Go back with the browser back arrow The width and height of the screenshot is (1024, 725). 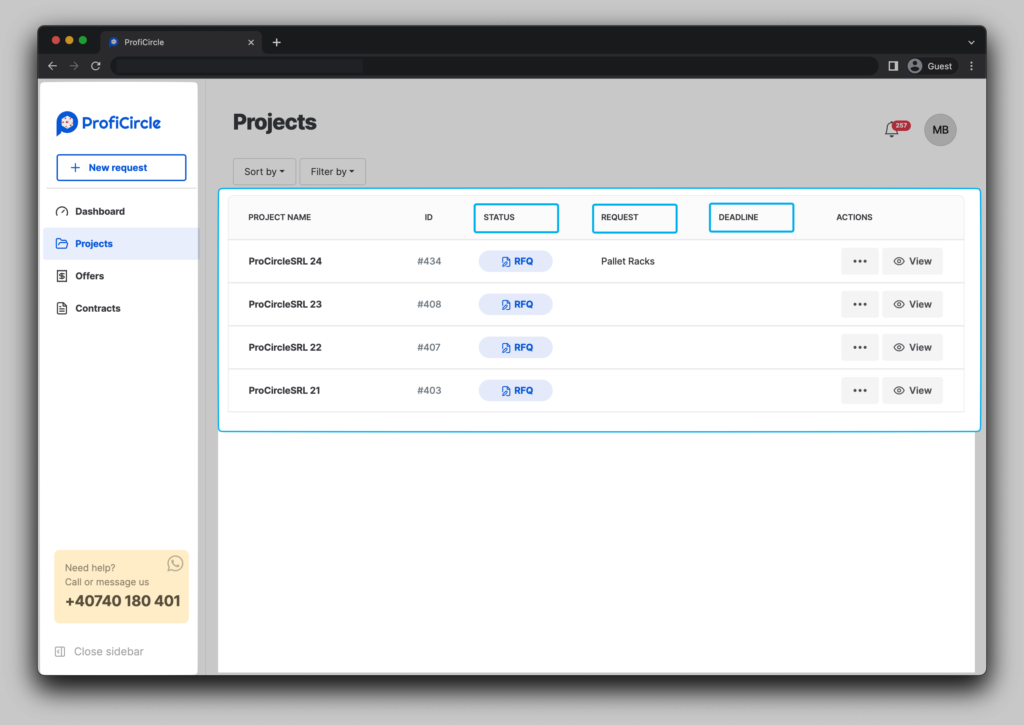tap(53, 66)
